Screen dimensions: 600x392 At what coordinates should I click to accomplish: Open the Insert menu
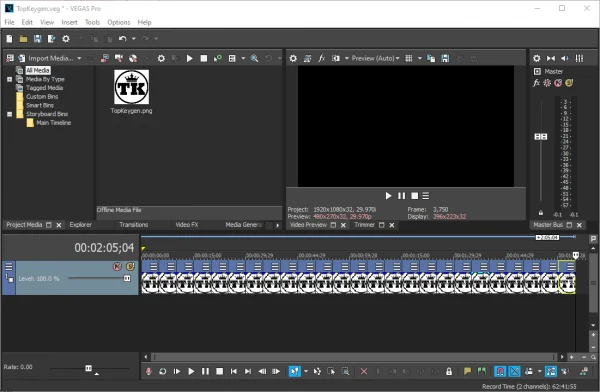[69, 22]
